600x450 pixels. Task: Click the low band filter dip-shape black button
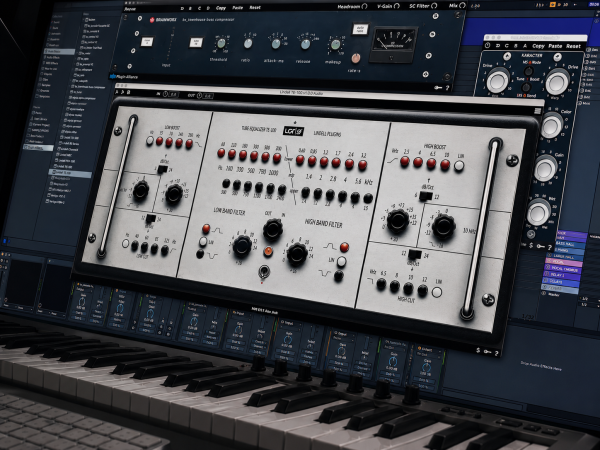[x=200, y=253]
